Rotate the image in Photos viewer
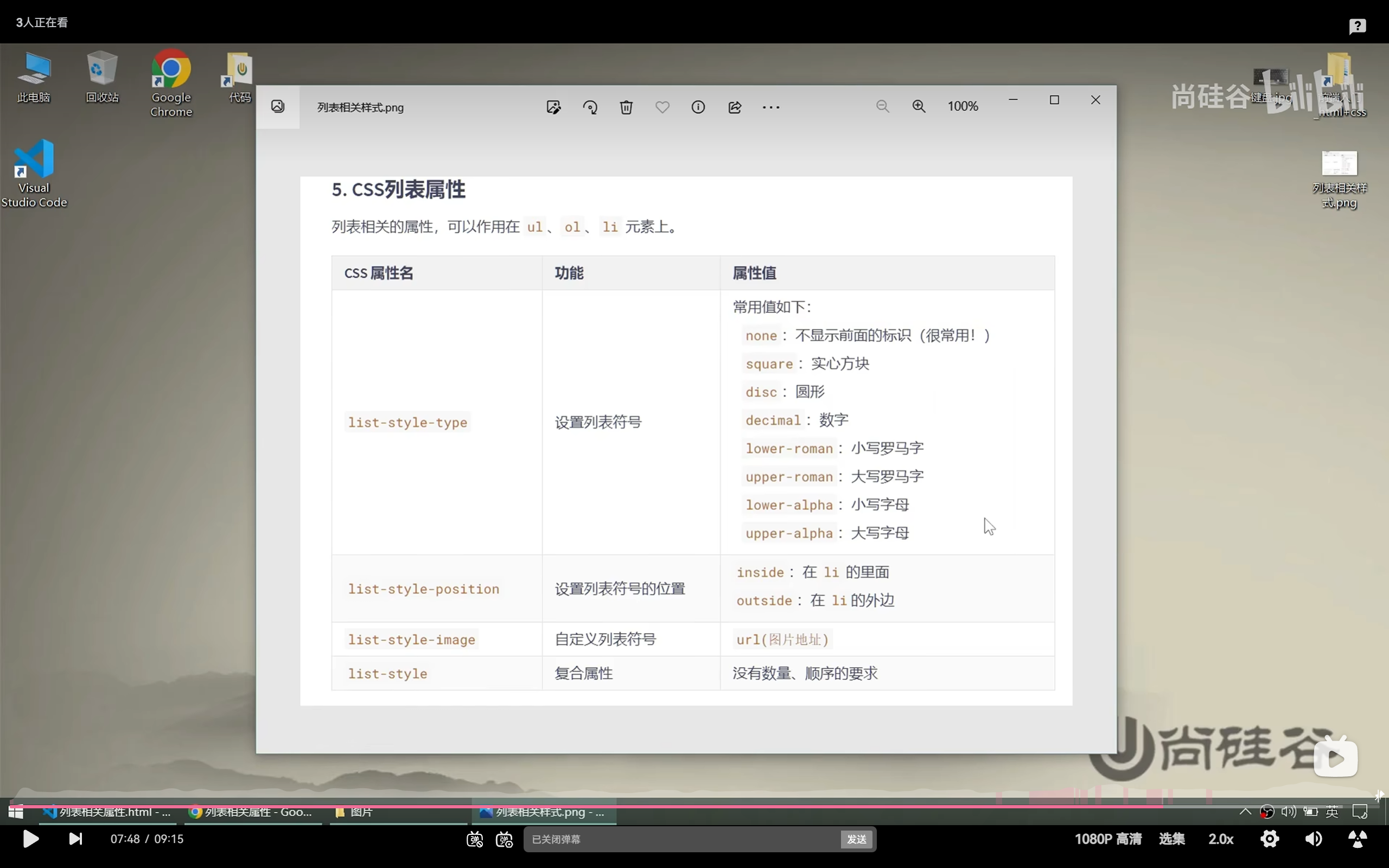The width and height of the screenshot is (1389, 868). (590, 107)
